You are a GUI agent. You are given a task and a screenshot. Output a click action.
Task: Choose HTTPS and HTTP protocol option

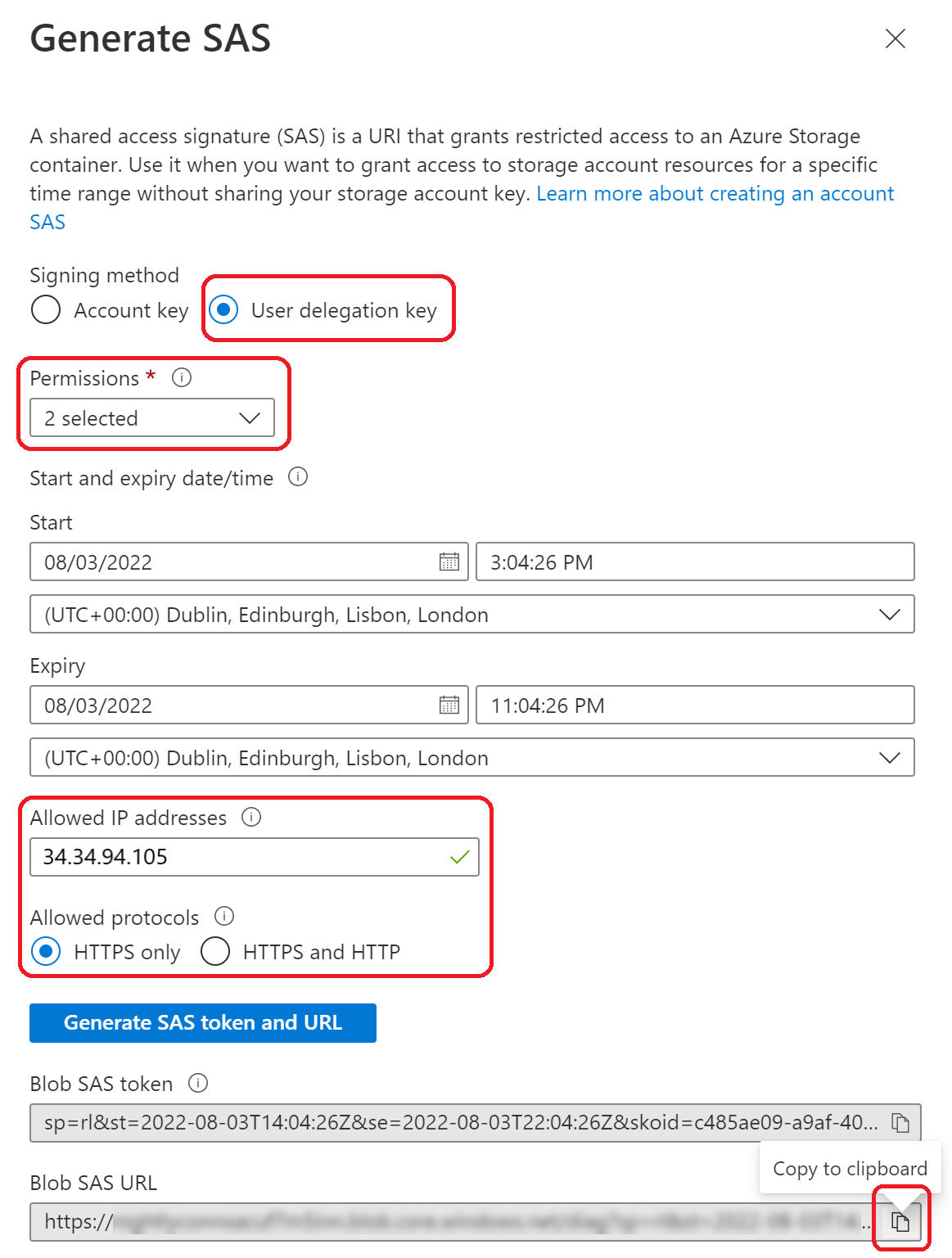(215, 951)
